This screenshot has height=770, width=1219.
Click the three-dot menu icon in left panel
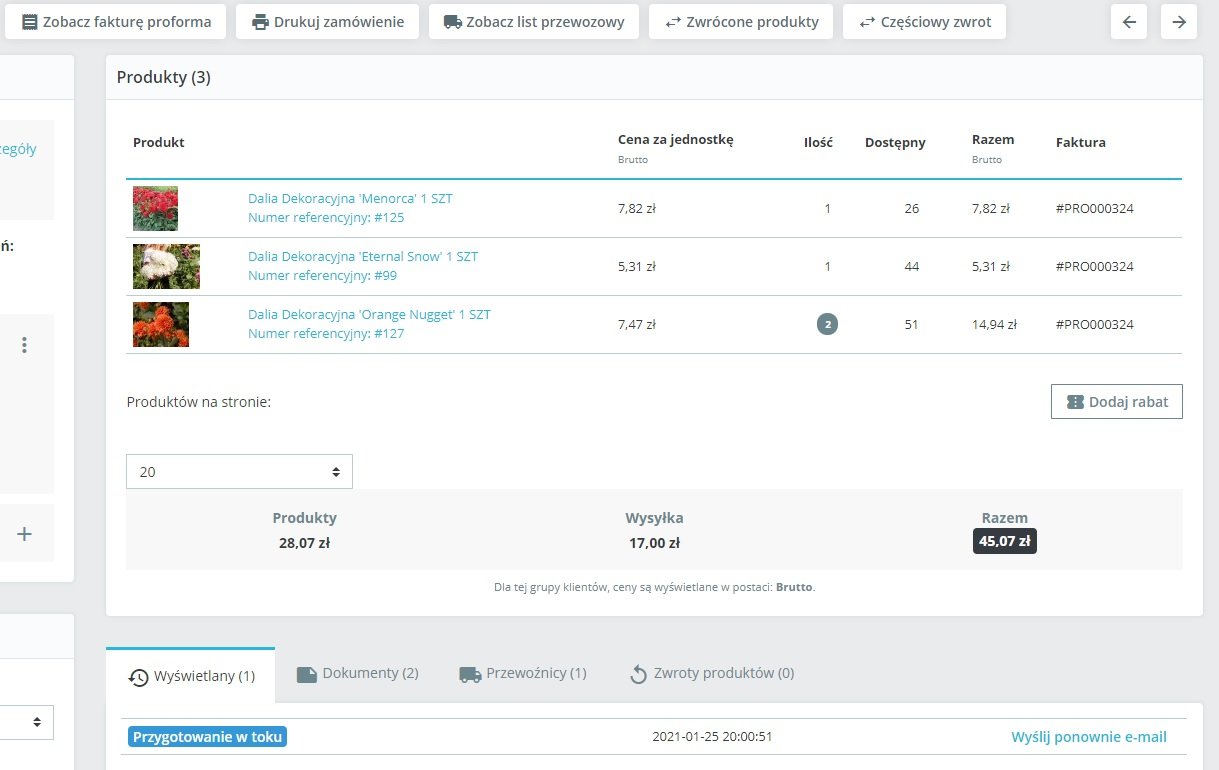[24, 345]
